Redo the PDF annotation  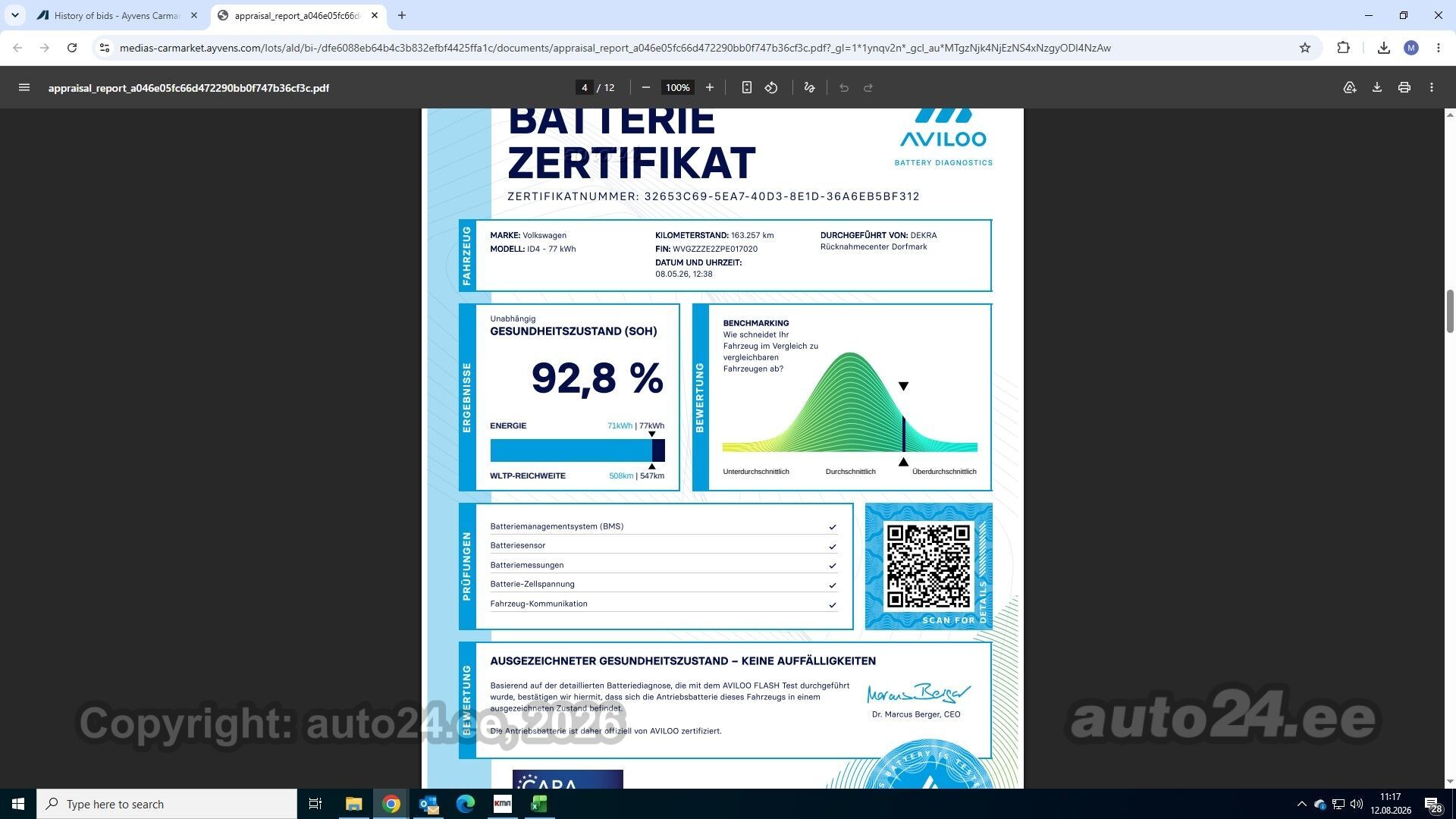(868, 88)
